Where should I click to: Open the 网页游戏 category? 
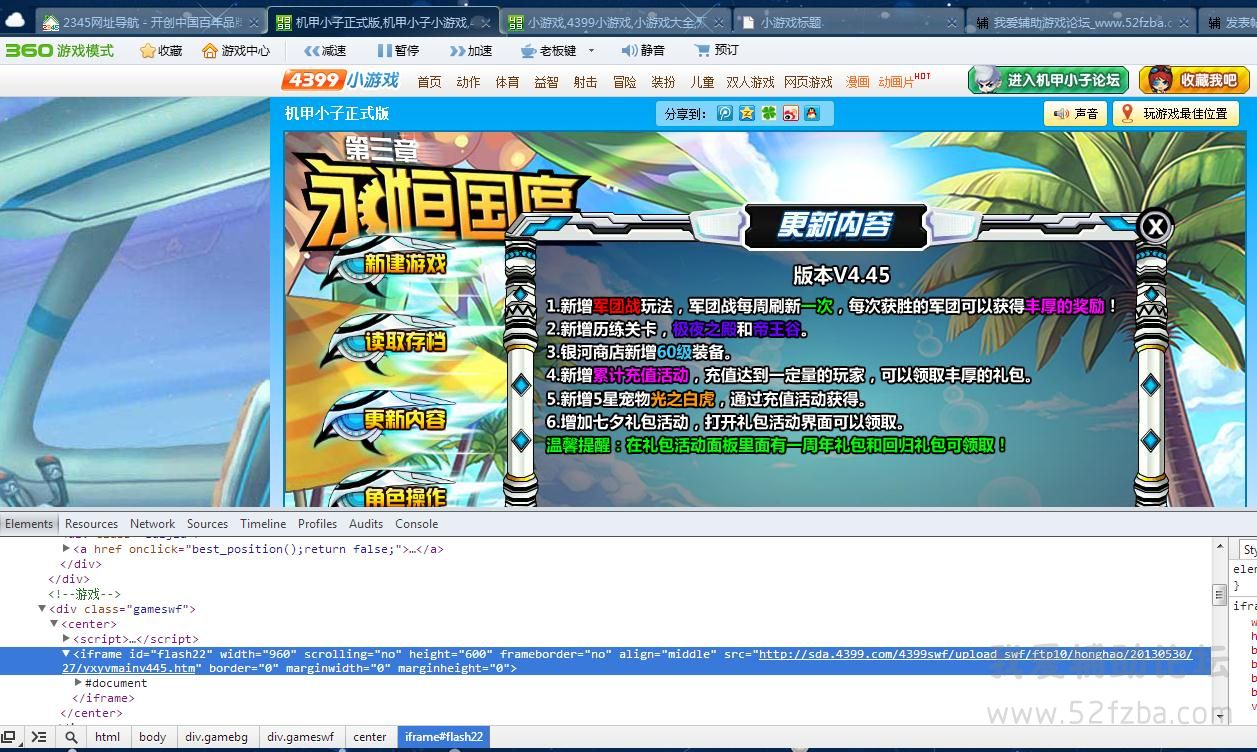808,82
